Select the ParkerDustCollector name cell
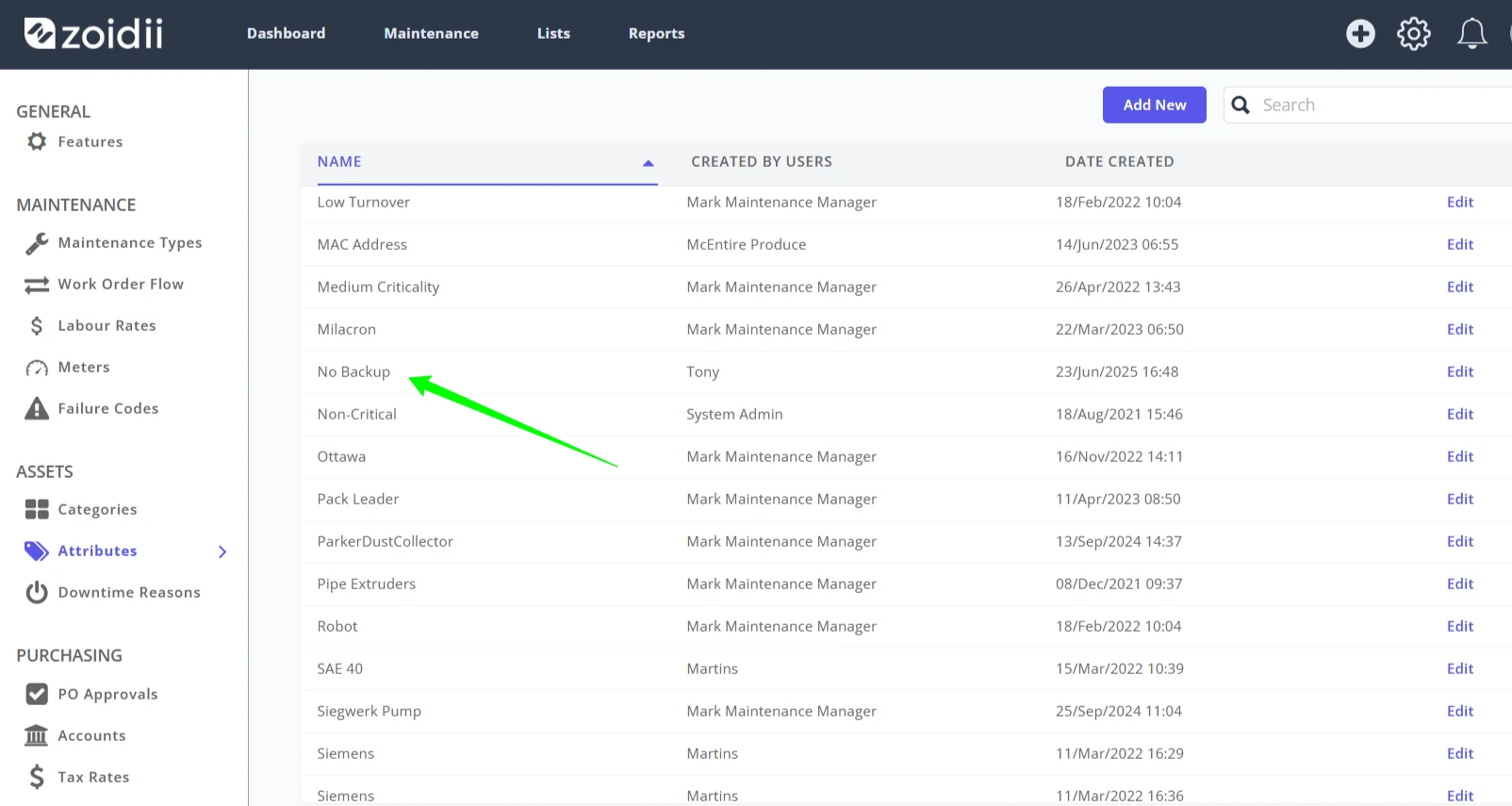 coord(385,542)
